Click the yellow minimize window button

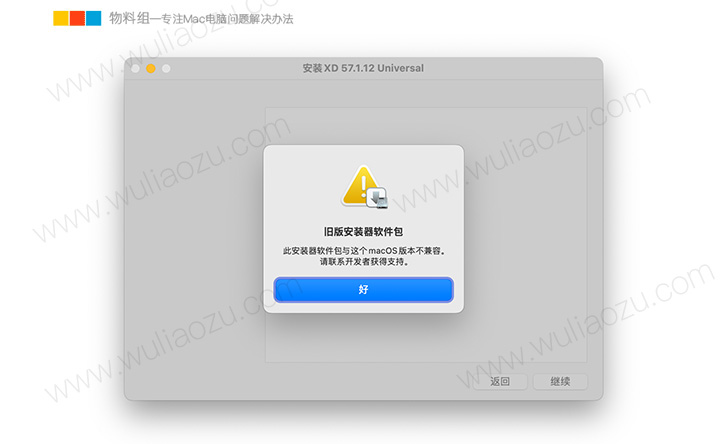pyautogui.click(x=151, y=68)
